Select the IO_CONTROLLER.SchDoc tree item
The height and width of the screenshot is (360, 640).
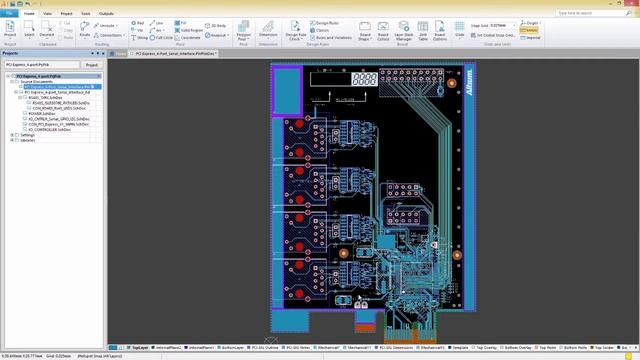click(x=49, y=129)
